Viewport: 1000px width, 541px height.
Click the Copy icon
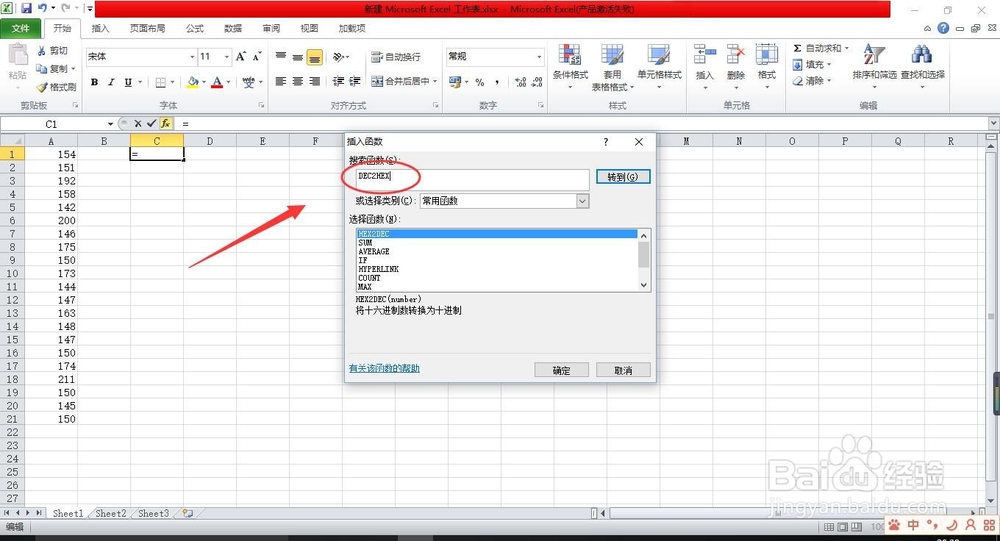pyautogui.click(x=42, y=68)
